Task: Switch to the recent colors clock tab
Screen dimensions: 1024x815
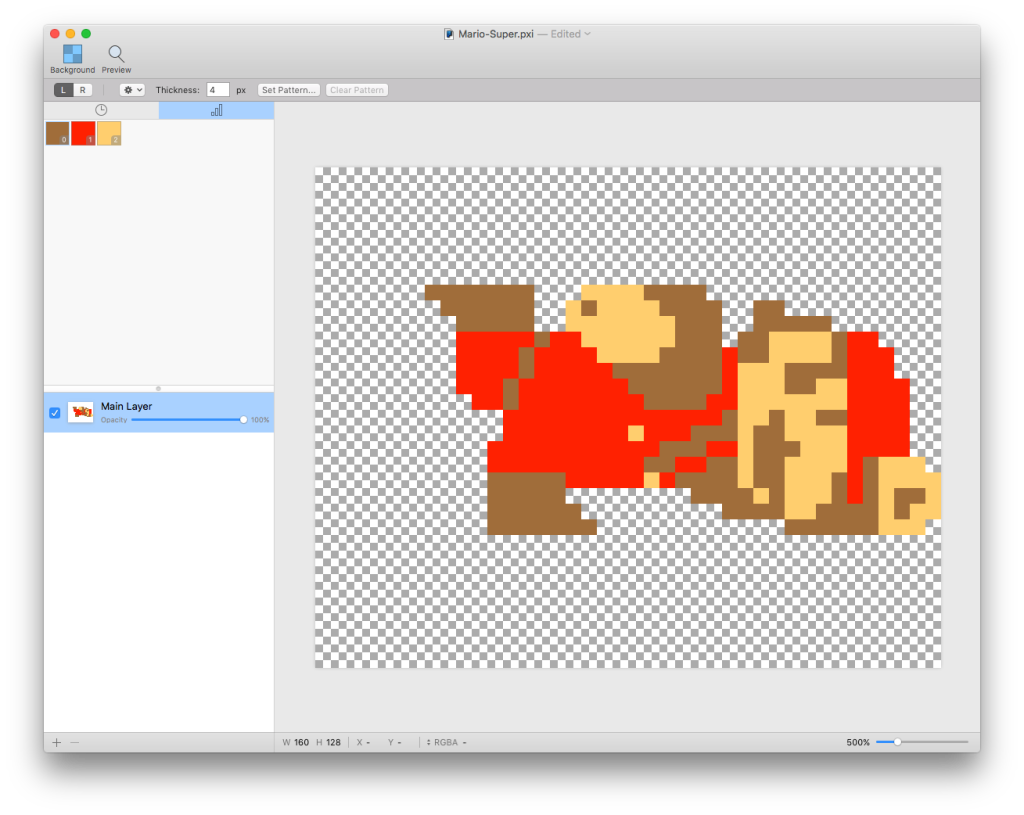Action: pyautogui.click(x=101, y=110)
